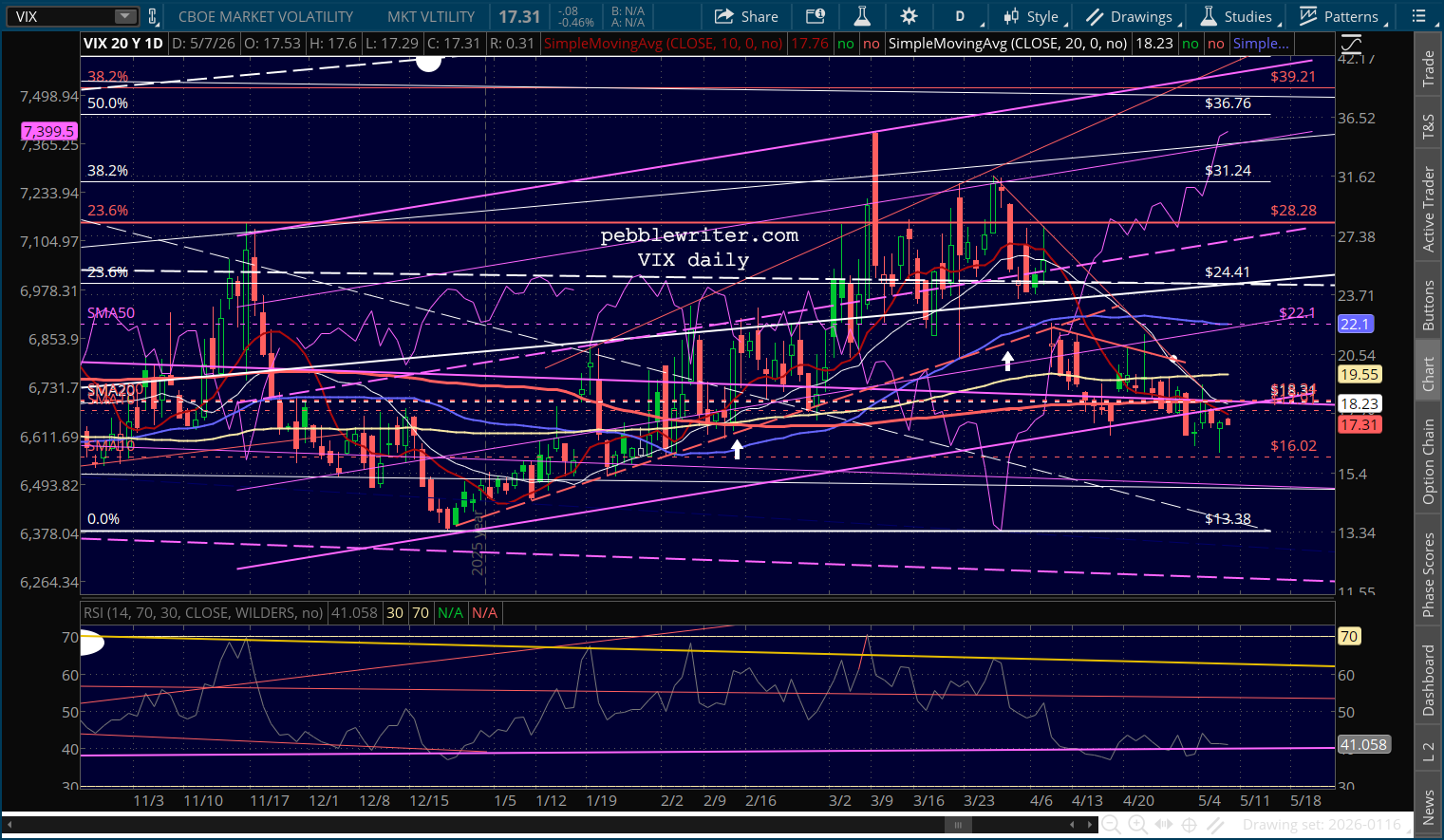Click the link clip icon beside symbol
This screenshot has width=1444, height=840.
point(152,16)
